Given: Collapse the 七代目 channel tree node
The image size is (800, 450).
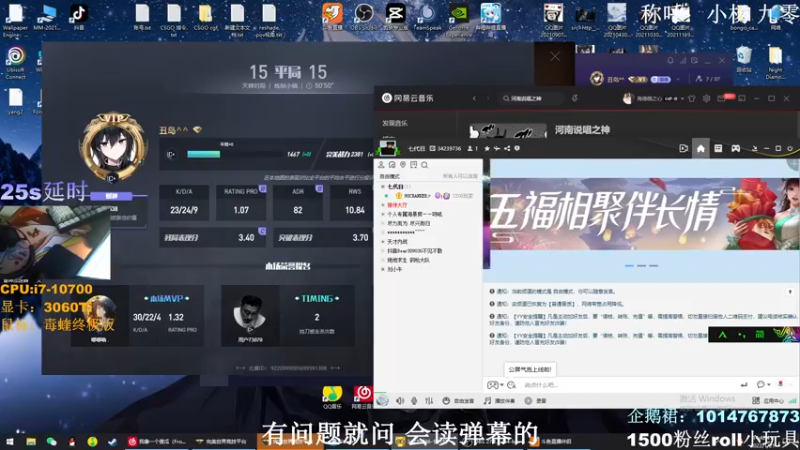Looking at the screenshot, I should coord(383,187).
